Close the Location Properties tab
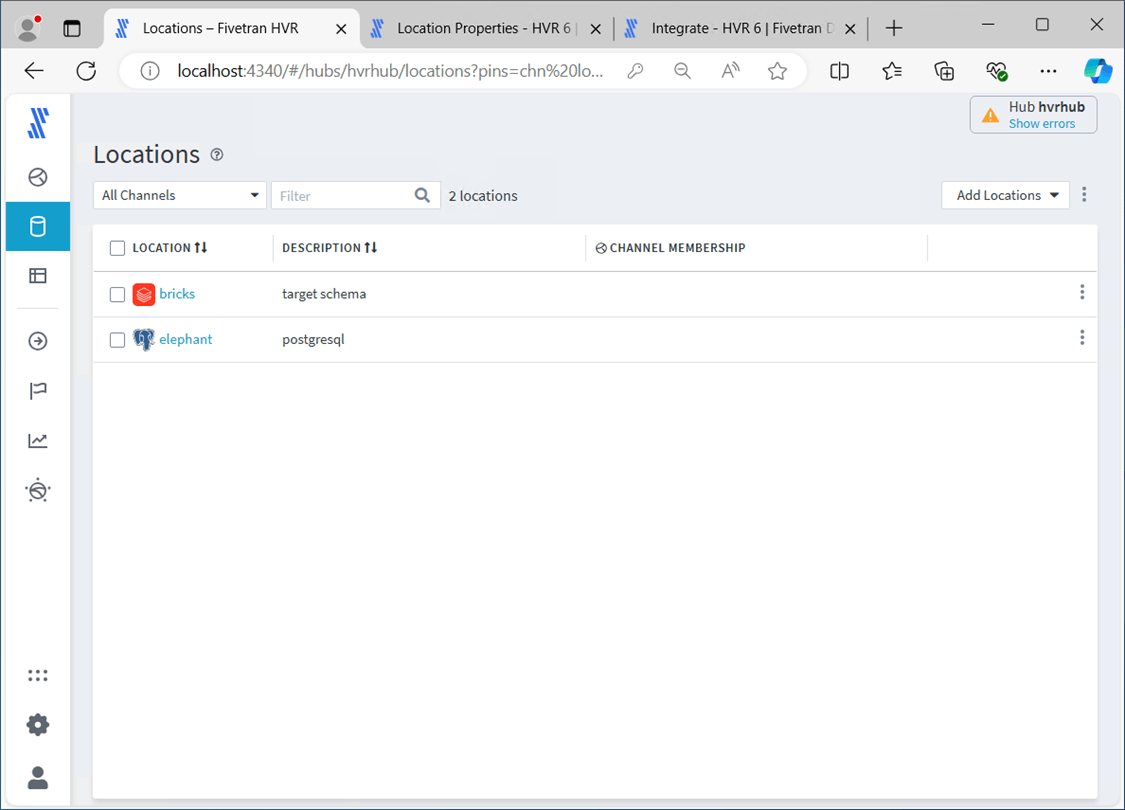This screenshot has width=1125, height=810. tap(596, 29)
